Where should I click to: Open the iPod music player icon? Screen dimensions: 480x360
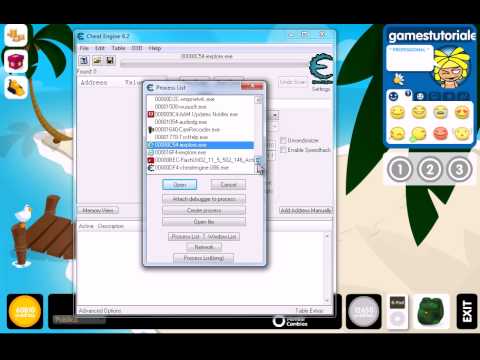tap(398, 311)
